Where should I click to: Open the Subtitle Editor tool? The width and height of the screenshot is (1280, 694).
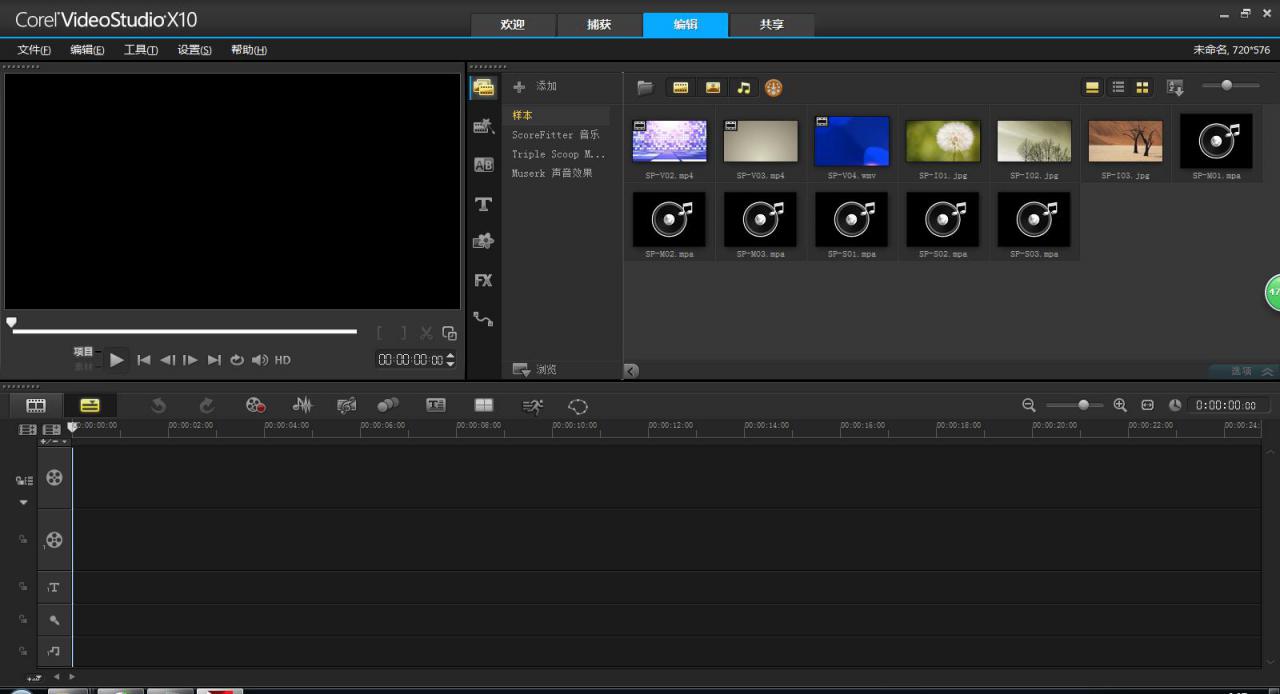pos(436,405)
